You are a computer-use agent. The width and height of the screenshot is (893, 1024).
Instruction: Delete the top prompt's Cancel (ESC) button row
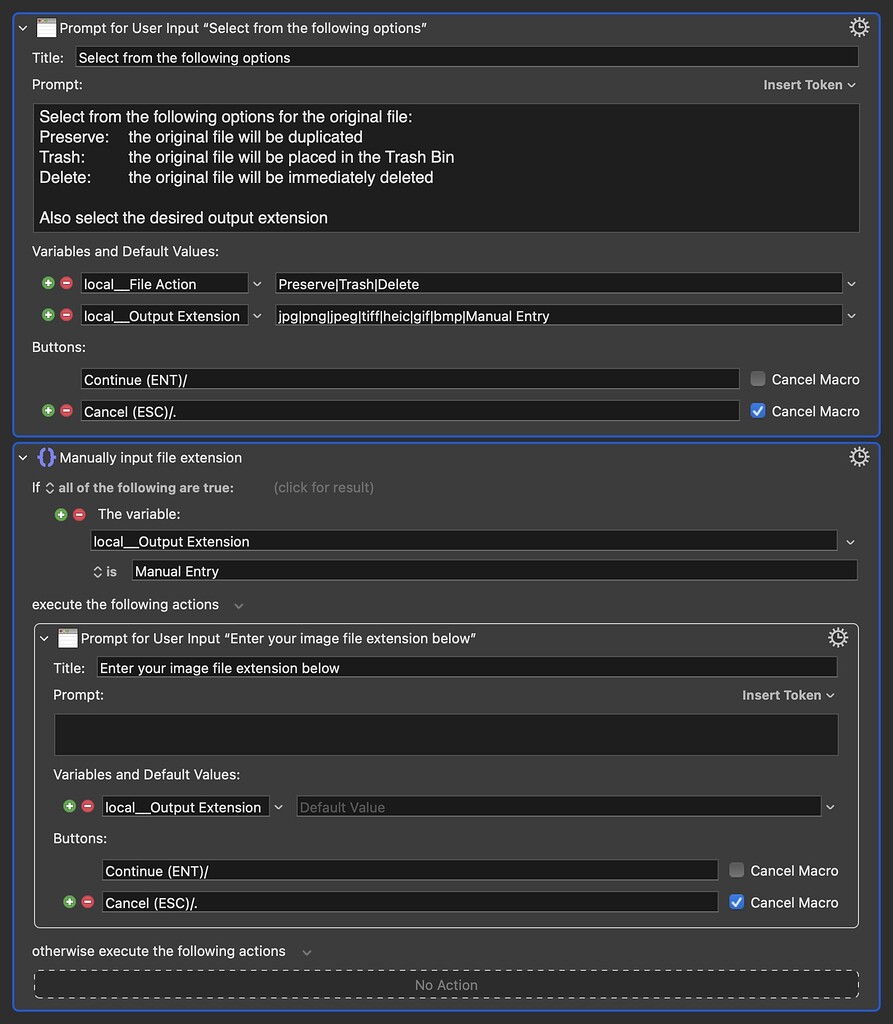click(66, 411)
